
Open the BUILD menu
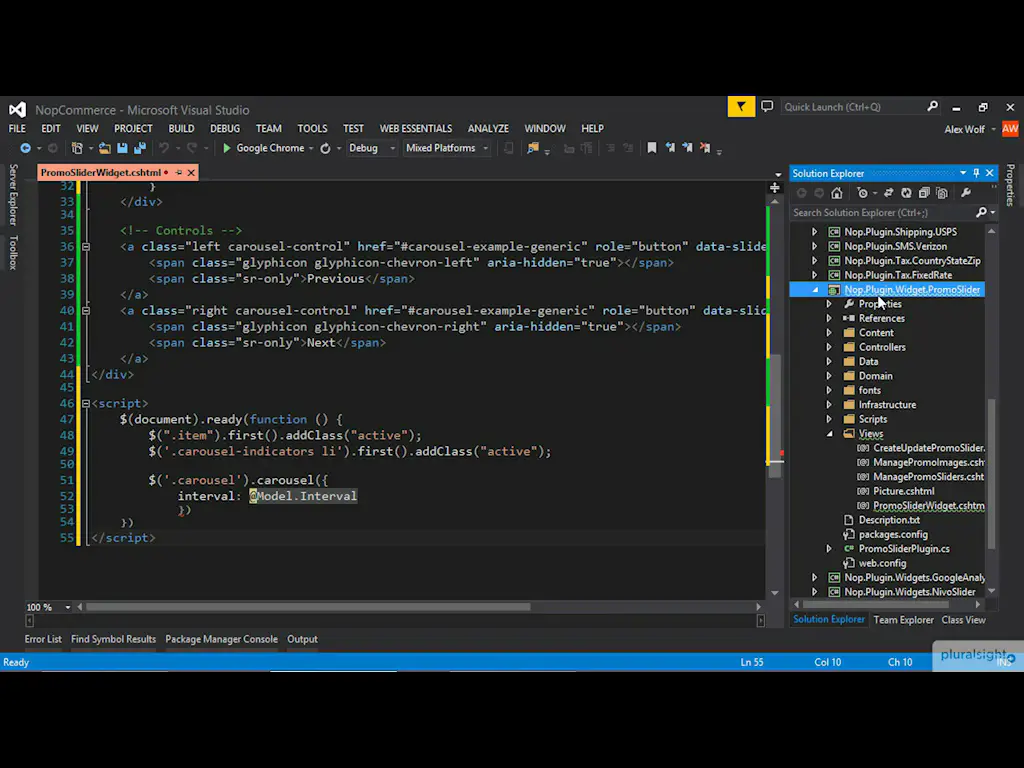click(x=181, y=129)
